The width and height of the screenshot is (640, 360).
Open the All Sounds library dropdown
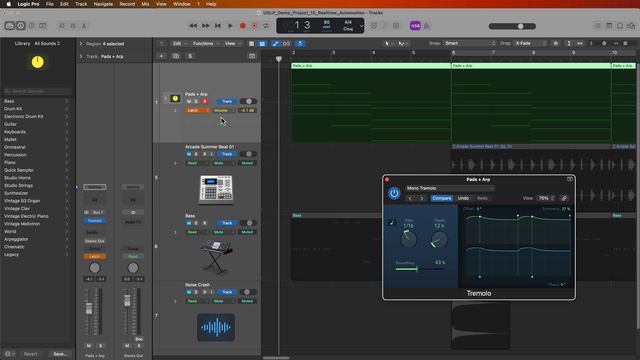click(x=47, y=43)
